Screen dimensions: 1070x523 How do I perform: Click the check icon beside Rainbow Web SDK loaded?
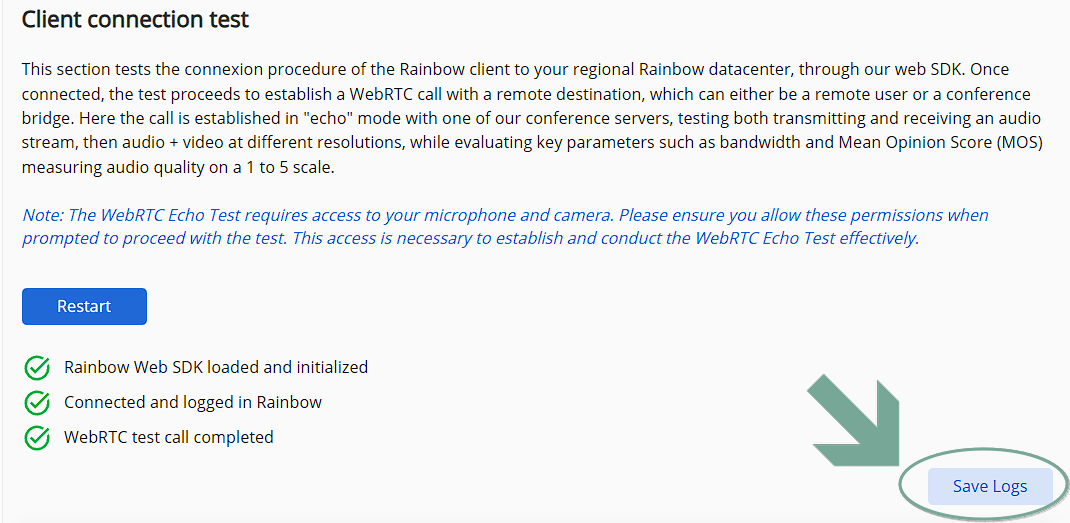coord(37,368)
